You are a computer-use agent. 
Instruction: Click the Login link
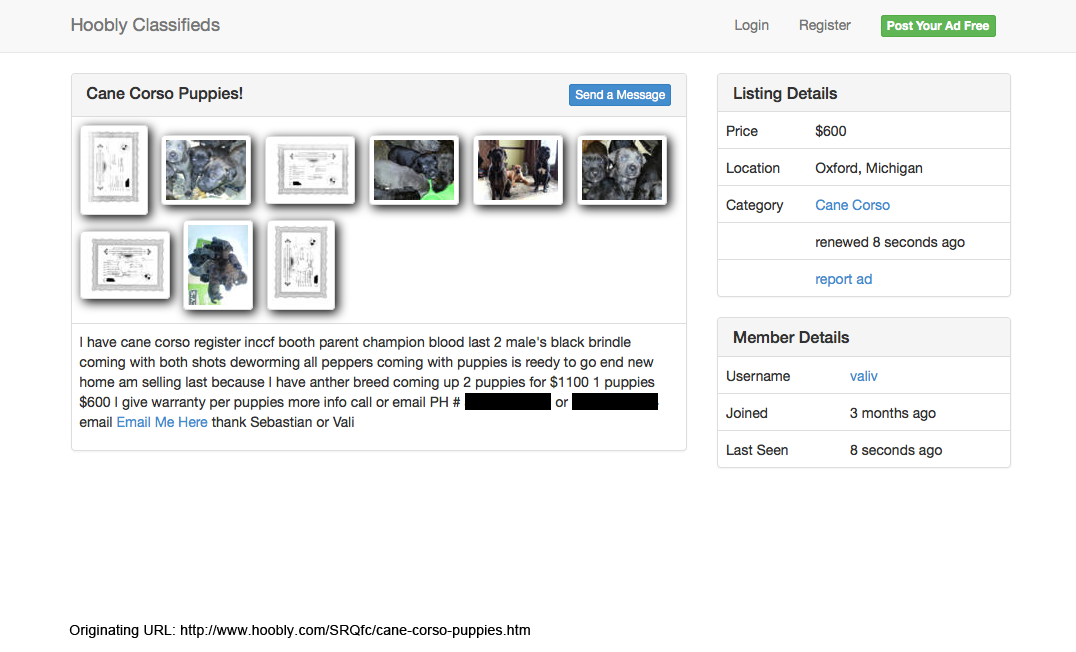(751, 25)
